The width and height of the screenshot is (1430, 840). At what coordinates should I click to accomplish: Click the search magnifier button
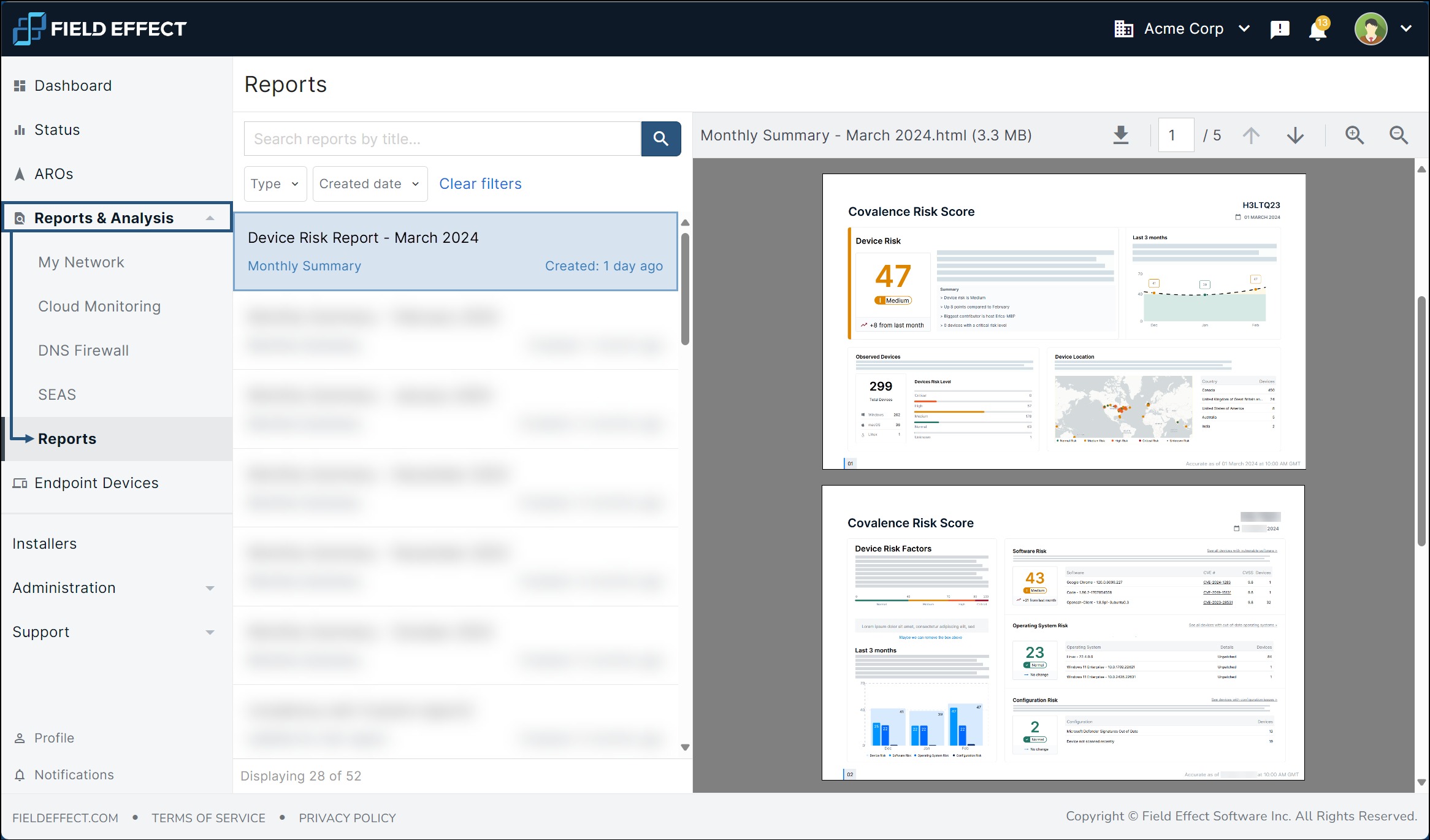tap(660, 139)
